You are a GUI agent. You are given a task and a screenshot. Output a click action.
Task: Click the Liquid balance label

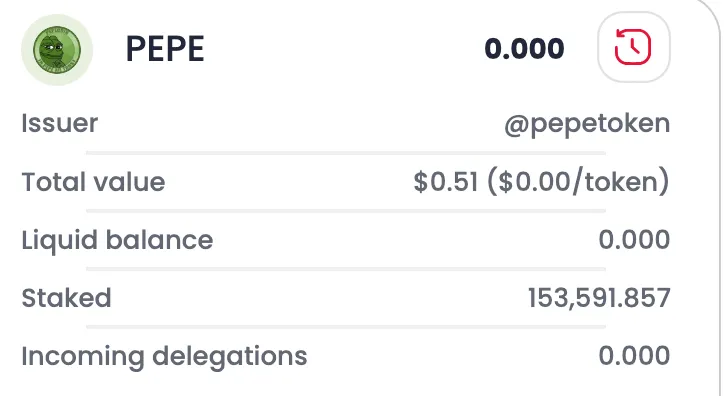point(117,240)
